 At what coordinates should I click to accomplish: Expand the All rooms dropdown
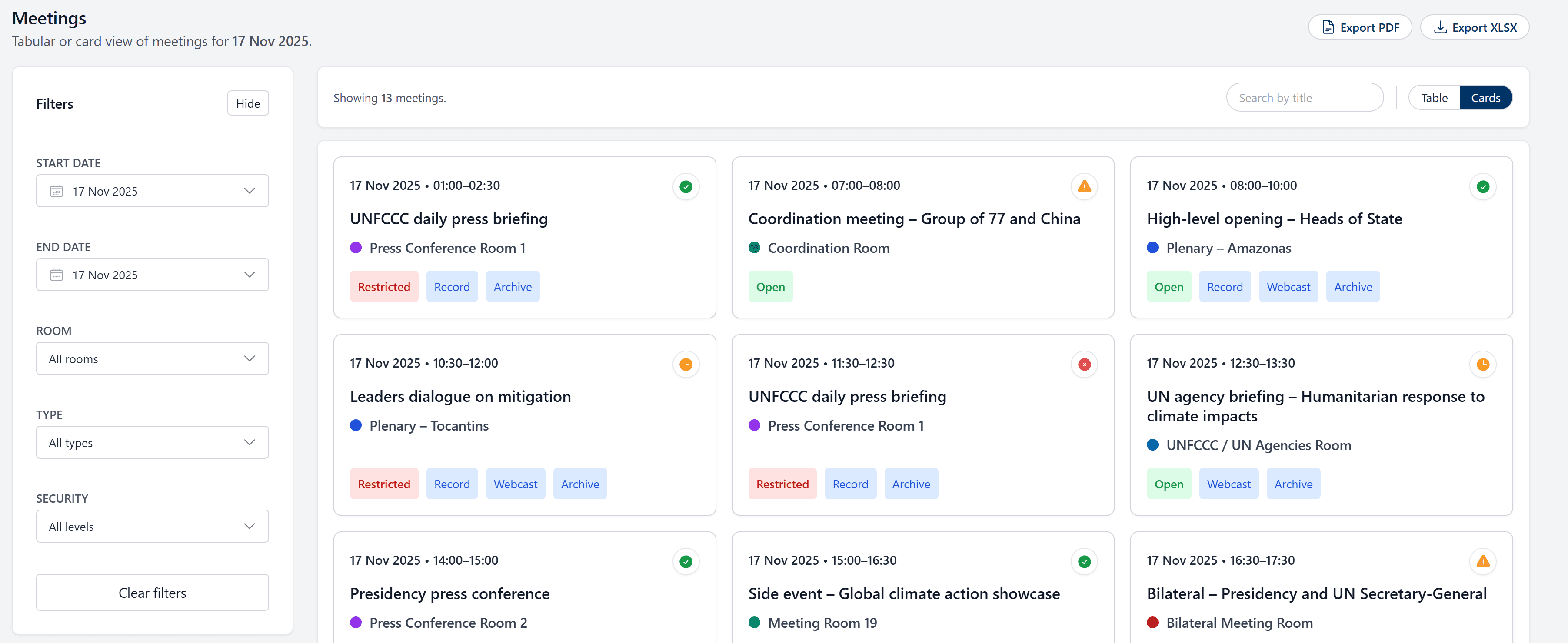(152, 359)
